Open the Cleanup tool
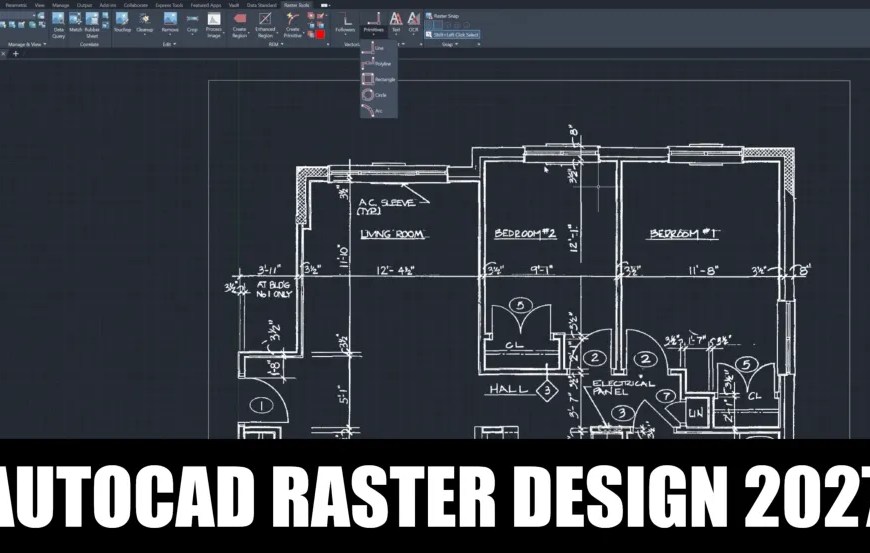870x553 pixels. coord(144,23)
